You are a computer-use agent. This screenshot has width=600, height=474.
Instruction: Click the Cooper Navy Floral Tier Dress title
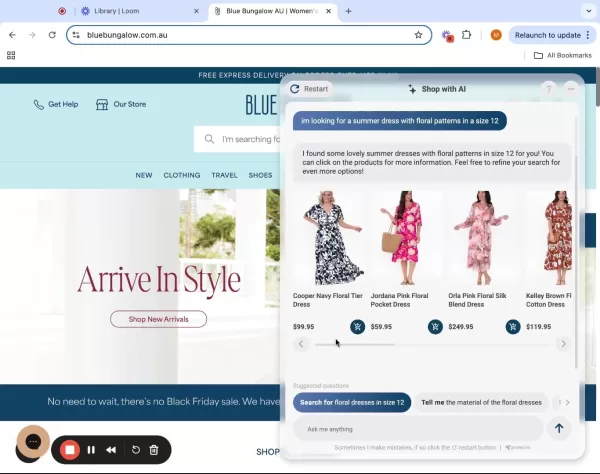click(328, 300)
